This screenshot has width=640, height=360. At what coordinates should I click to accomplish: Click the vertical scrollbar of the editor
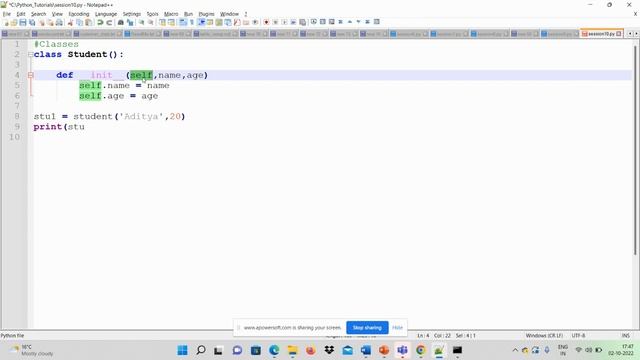click(635, 151)
